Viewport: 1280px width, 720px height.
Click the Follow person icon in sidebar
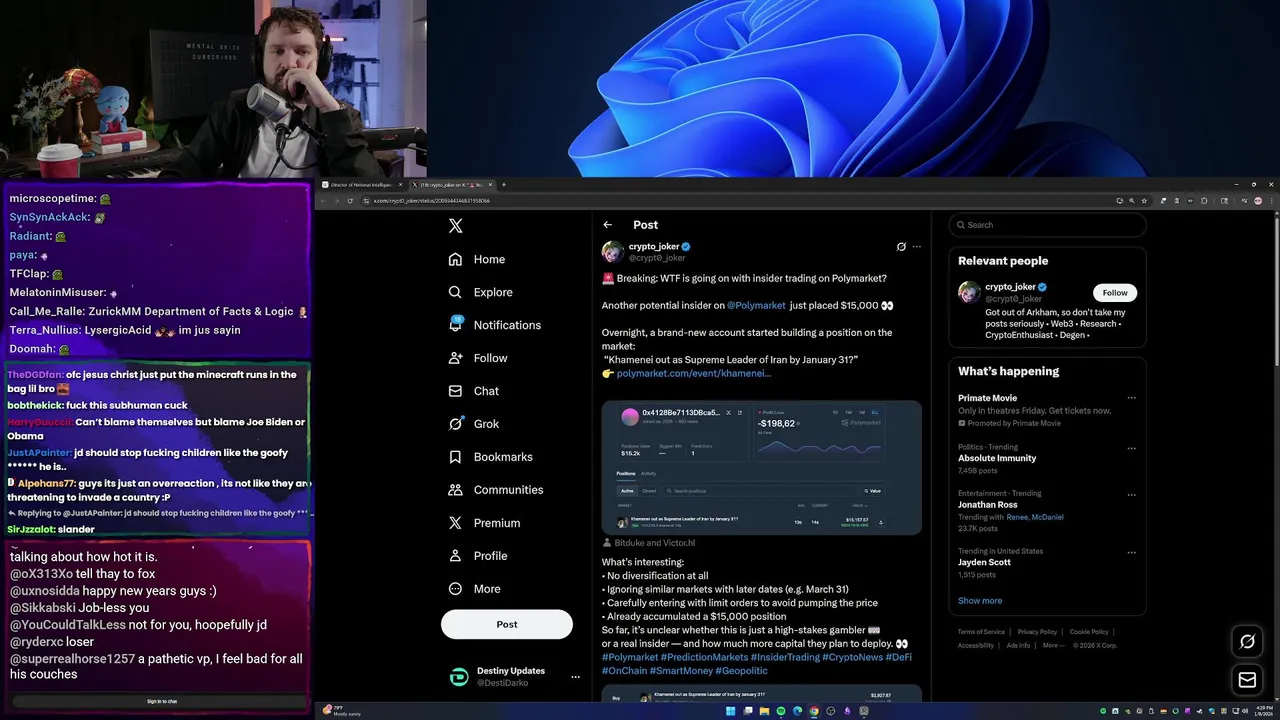[x=455, y=358]
